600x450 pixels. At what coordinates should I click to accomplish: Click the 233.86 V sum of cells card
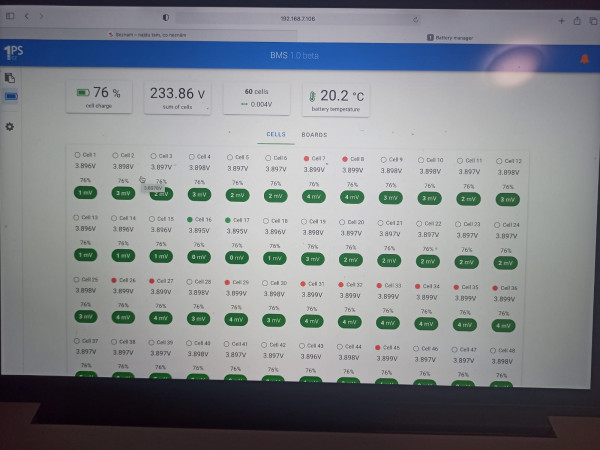(177, 98)
